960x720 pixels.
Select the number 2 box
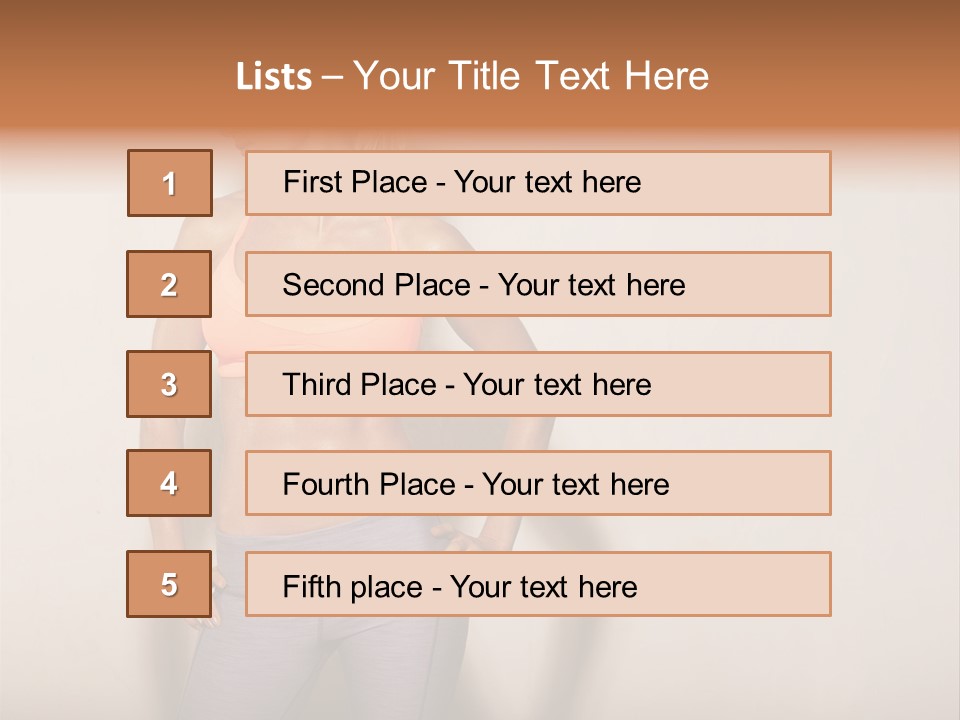click(169, 284)
